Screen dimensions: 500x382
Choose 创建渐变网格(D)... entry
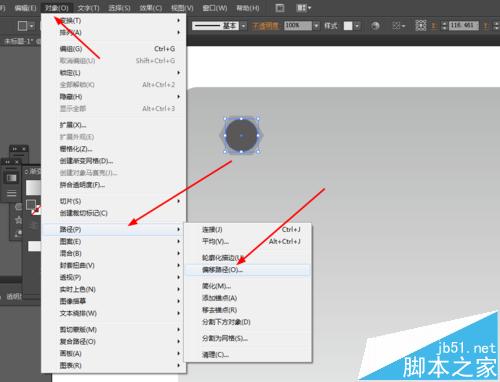(x=113, y=161)
